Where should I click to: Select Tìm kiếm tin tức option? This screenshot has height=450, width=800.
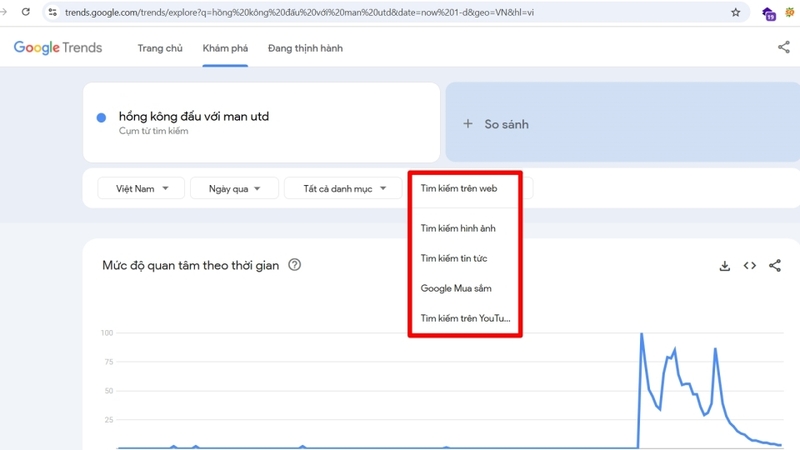[x=454, y=258]
